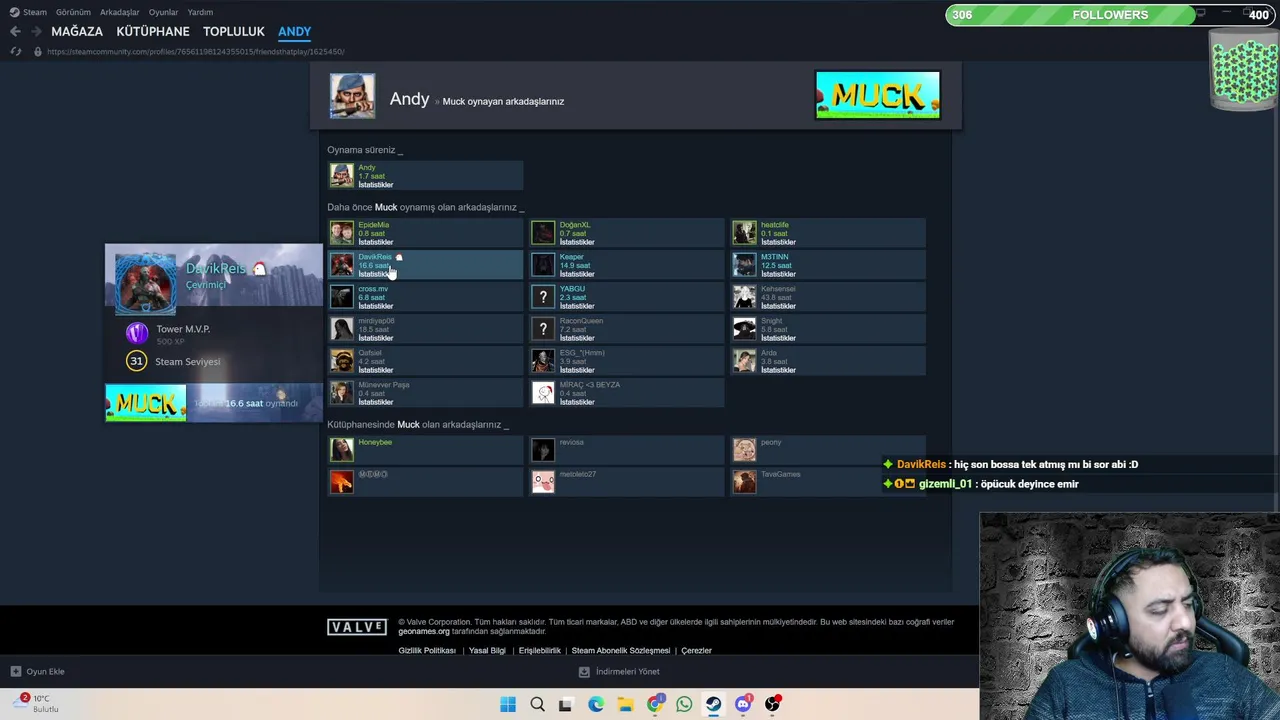The image size is (1280, 720).
Task: Open Andy's İstatistikler link
Action: pos(376,185)
